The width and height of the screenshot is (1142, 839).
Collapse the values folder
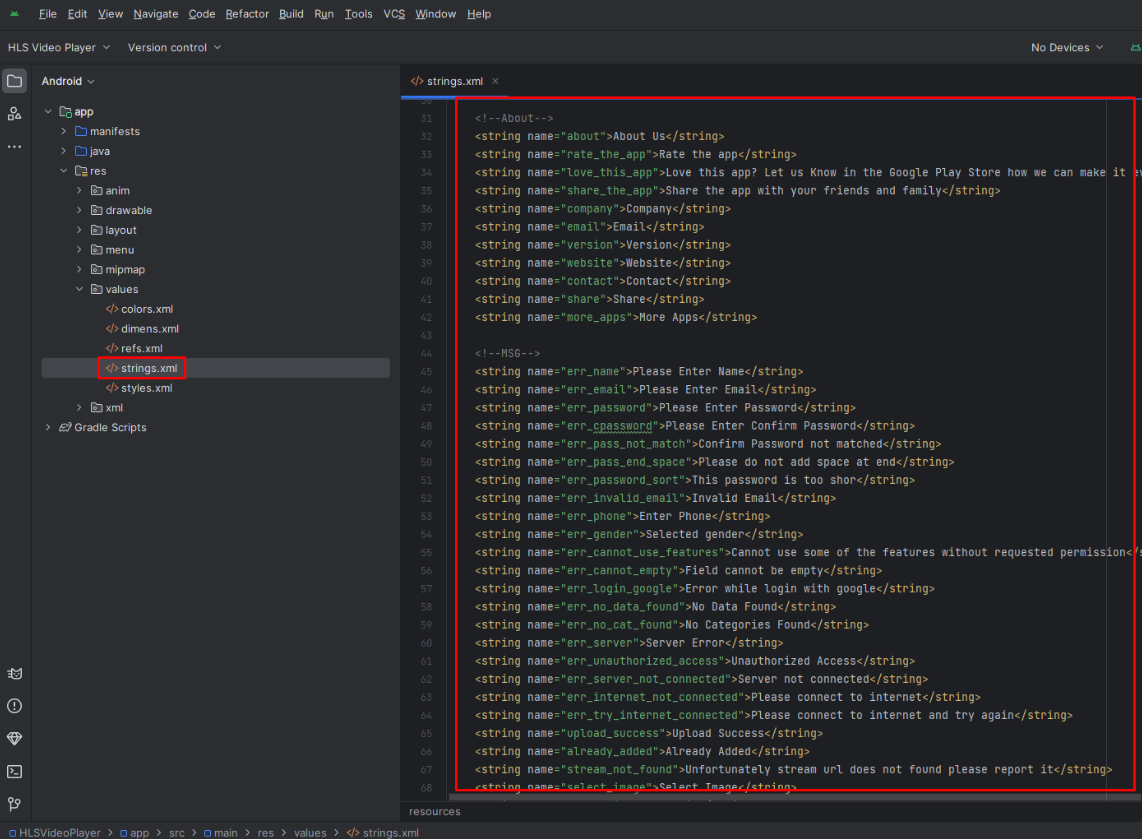(x=79, y=289)
